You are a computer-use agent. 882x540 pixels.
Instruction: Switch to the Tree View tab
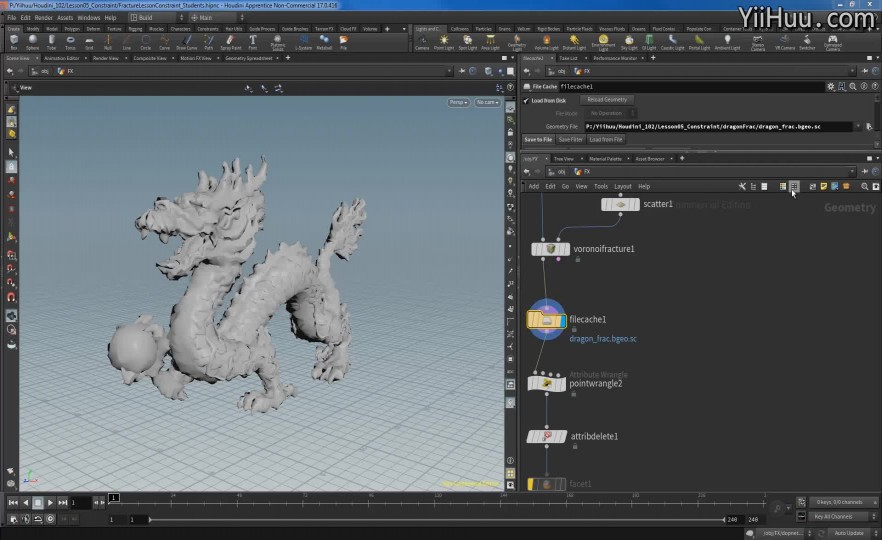point(564,159)
